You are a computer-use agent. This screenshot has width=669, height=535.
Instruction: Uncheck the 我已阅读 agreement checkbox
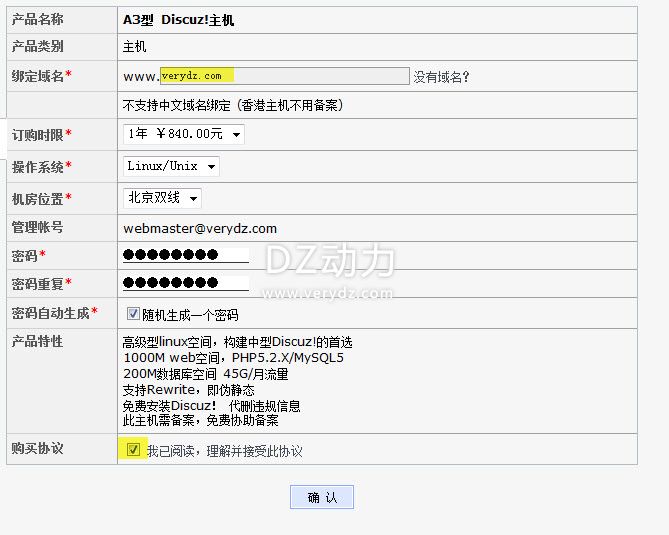pyautogui.click(x=133, y=450)
